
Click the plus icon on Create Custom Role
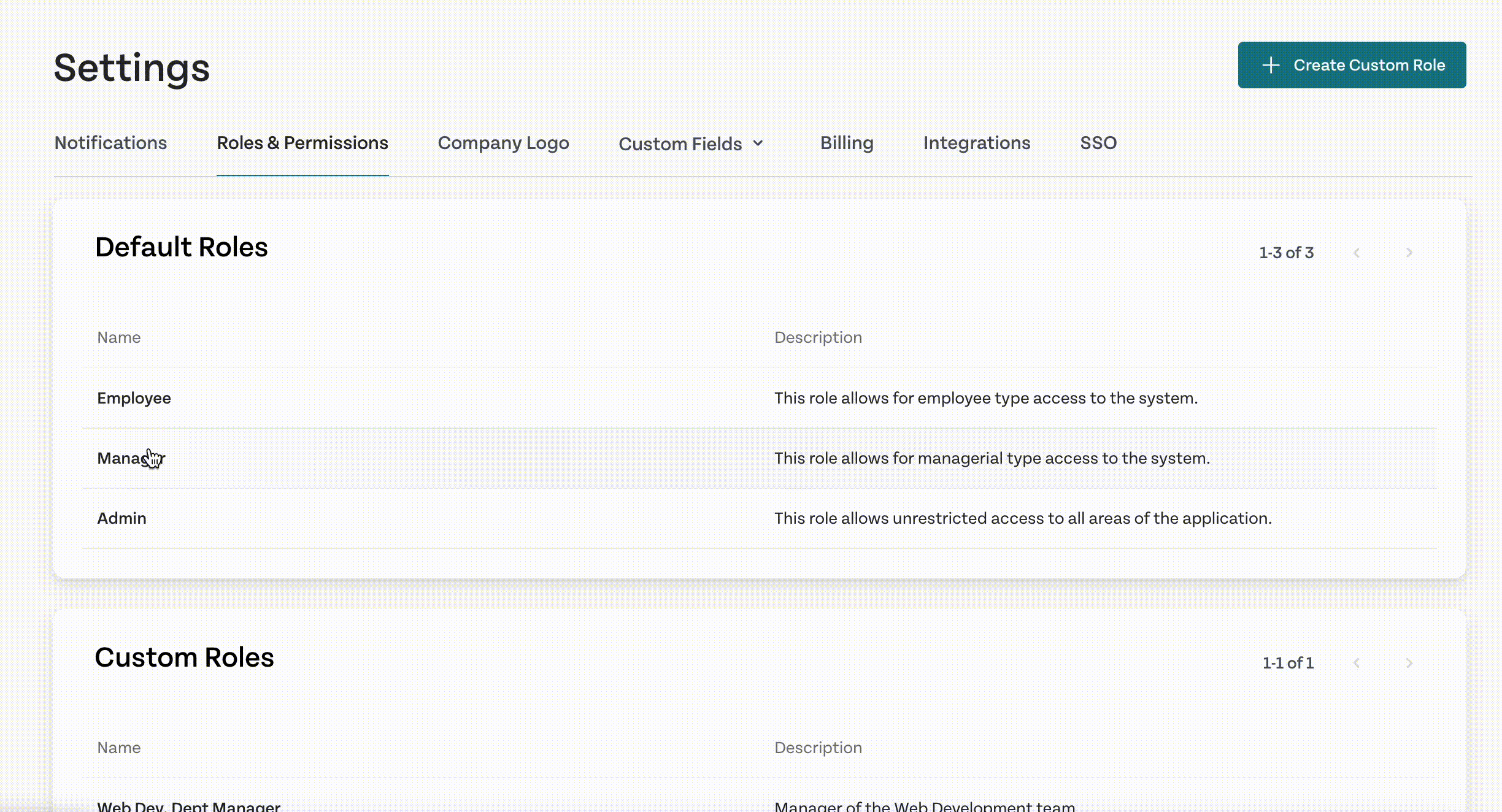[x=1272, y=64]
